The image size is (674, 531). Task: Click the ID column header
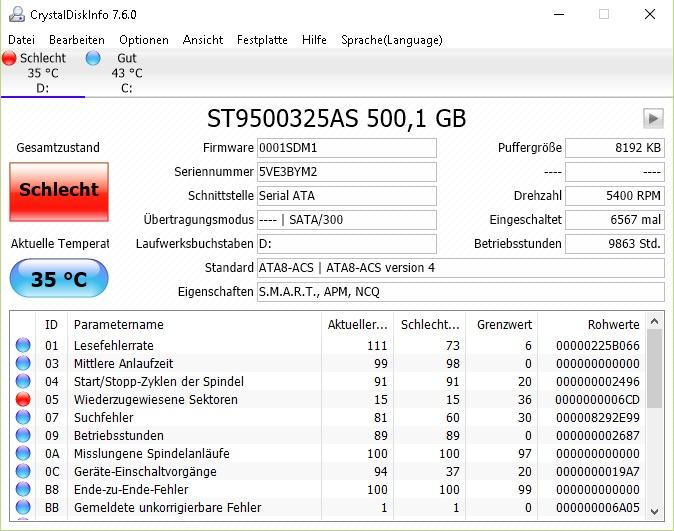point(51,325)
